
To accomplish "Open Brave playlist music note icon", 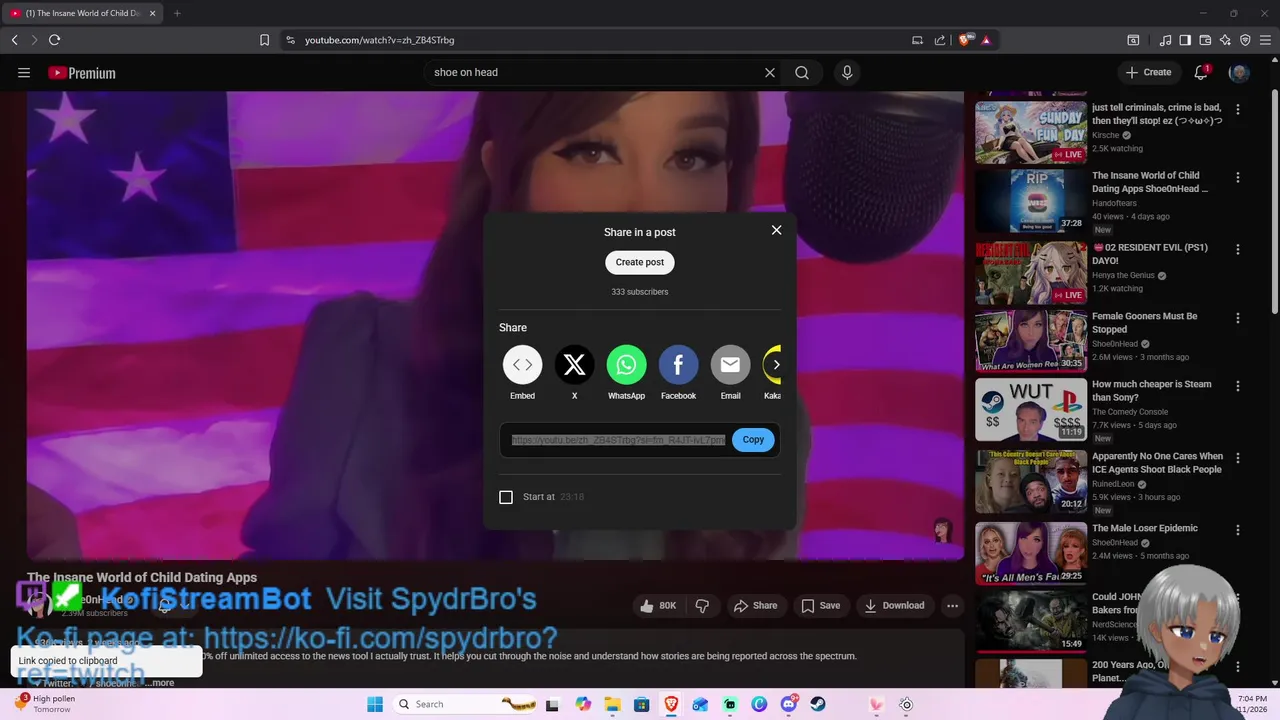I will (1165, 40).
